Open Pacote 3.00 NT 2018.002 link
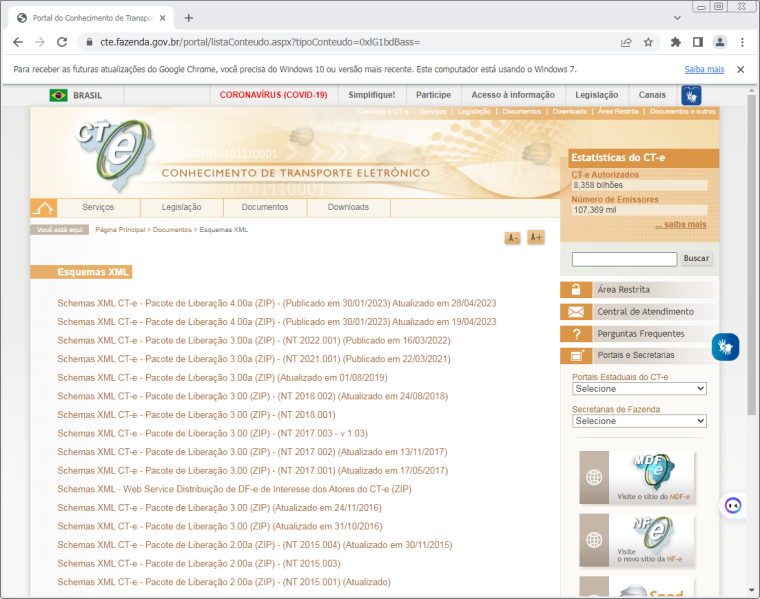760x599 pixels. tap(253, 396)
